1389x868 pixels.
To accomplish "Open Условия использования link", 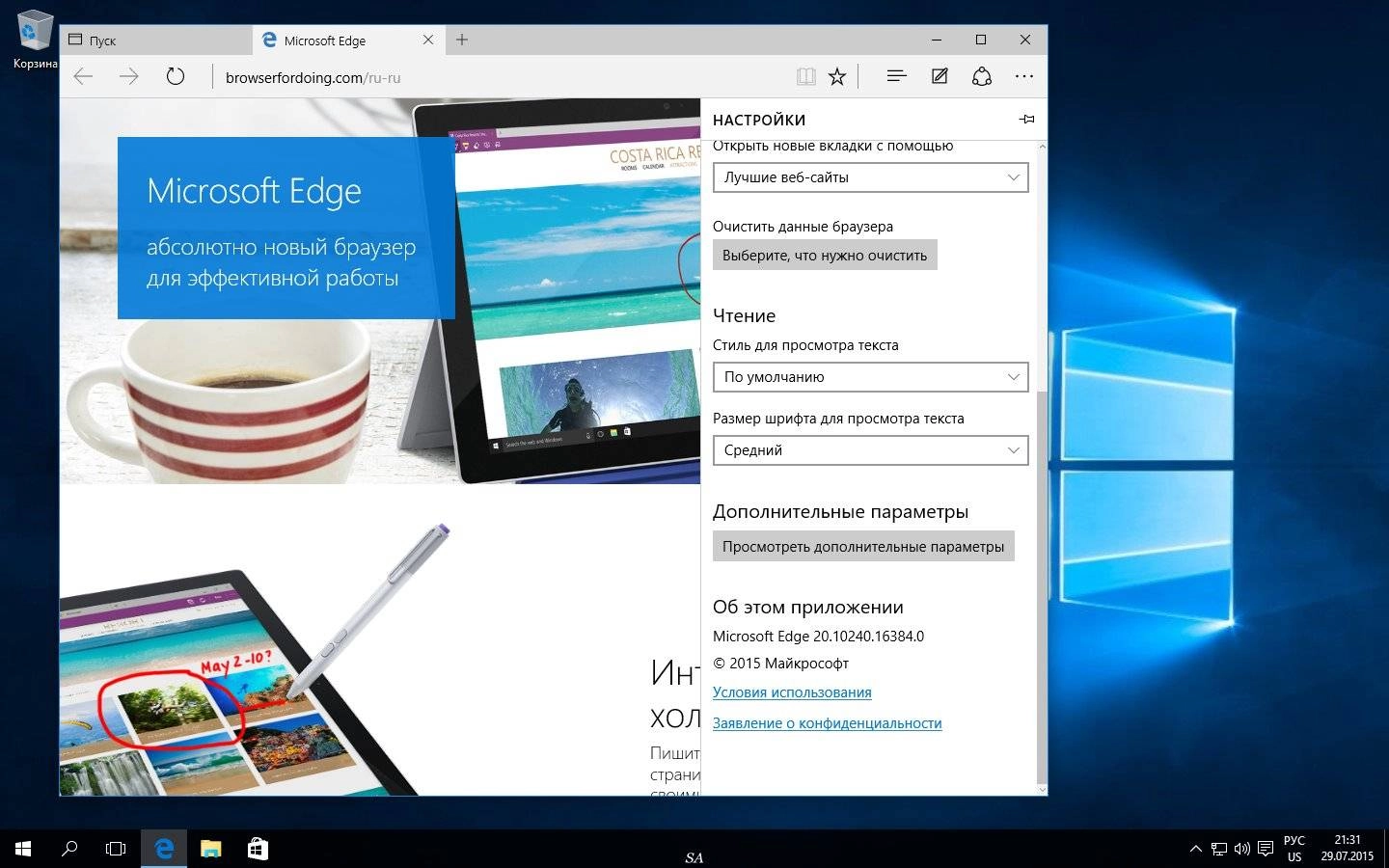I will pos(792,692).
